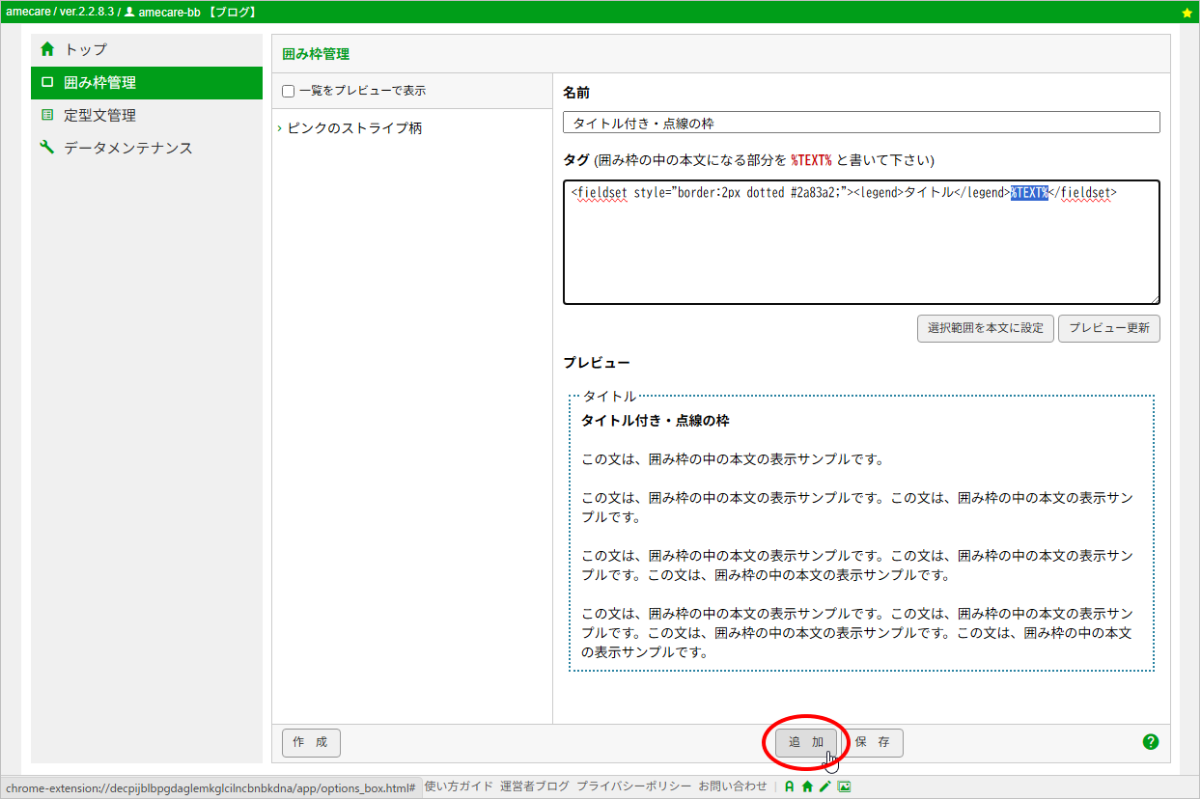Click the 選択範囲を本文に設定 button

pos(985,329)
